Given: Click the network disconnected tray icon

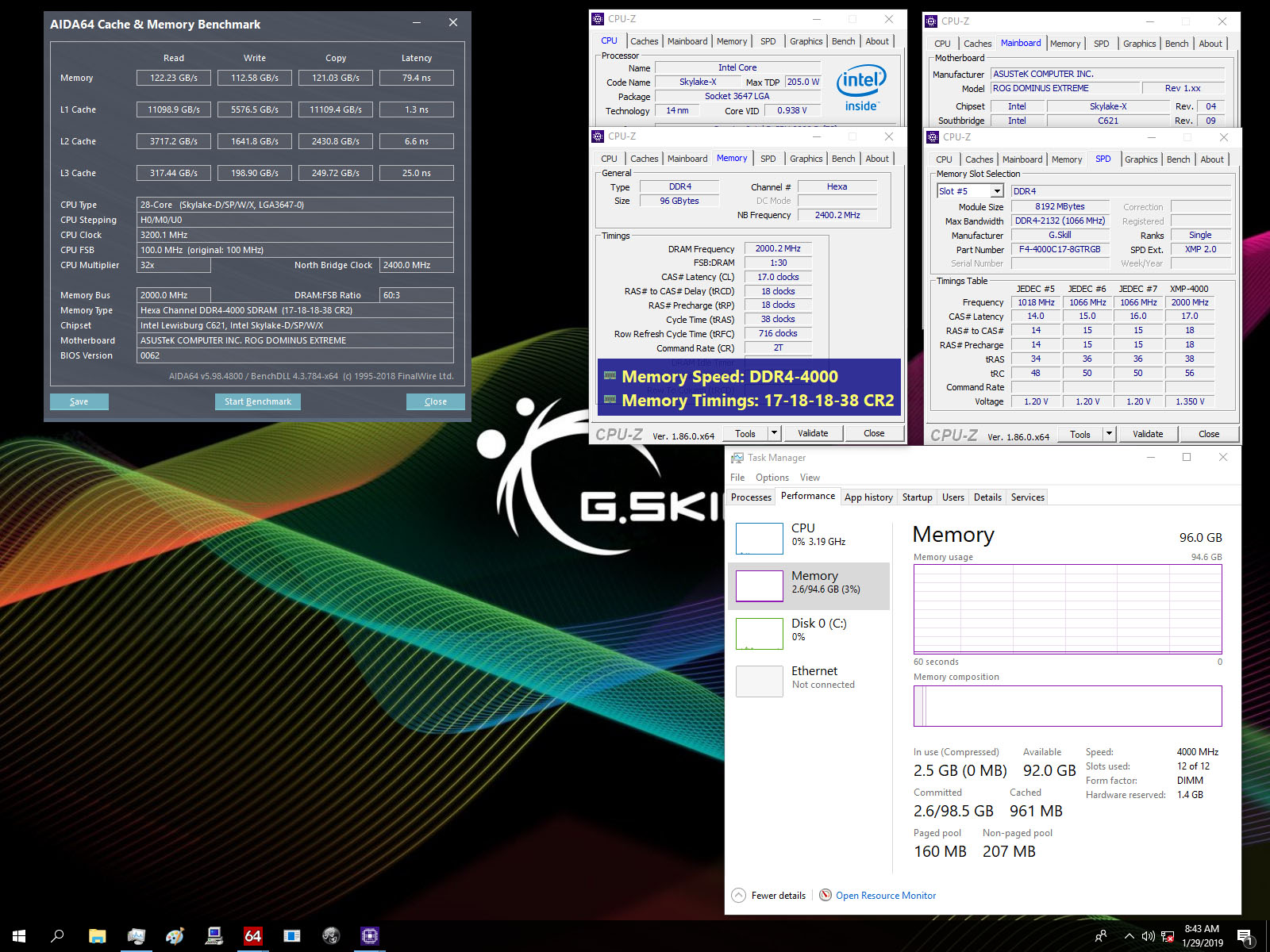Looking at the screenshot, I should [x=1168, y=936].
